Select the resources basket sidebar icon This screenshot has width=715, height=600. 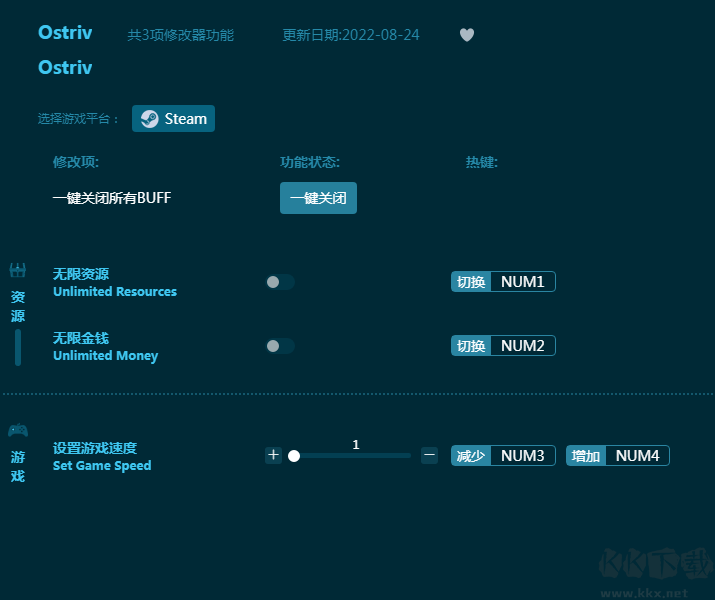(x=18, y=270)
